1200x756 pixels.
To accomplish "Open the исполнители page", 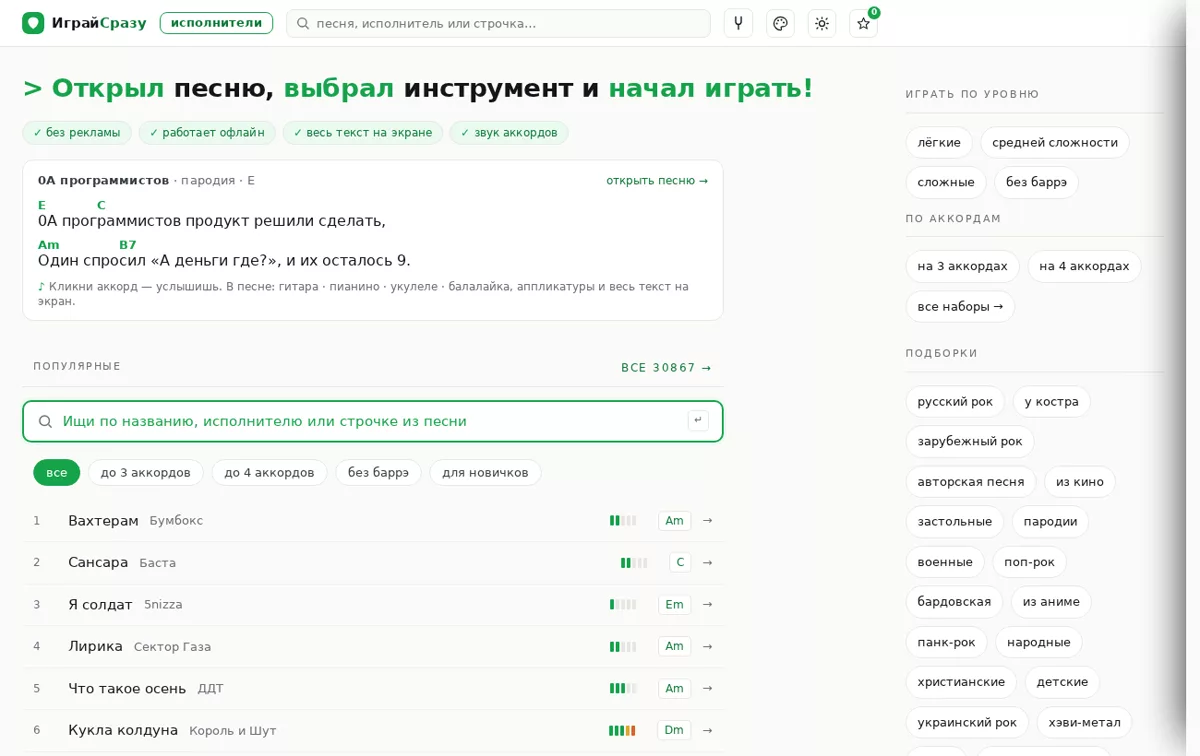I will tap(216, 23).
